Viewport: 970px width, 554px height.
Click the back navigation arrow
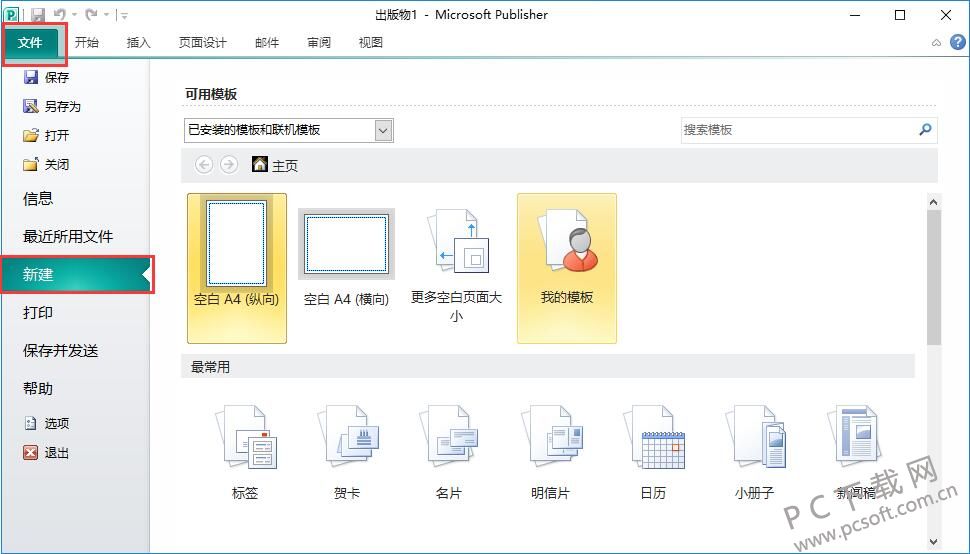(204, 164)
